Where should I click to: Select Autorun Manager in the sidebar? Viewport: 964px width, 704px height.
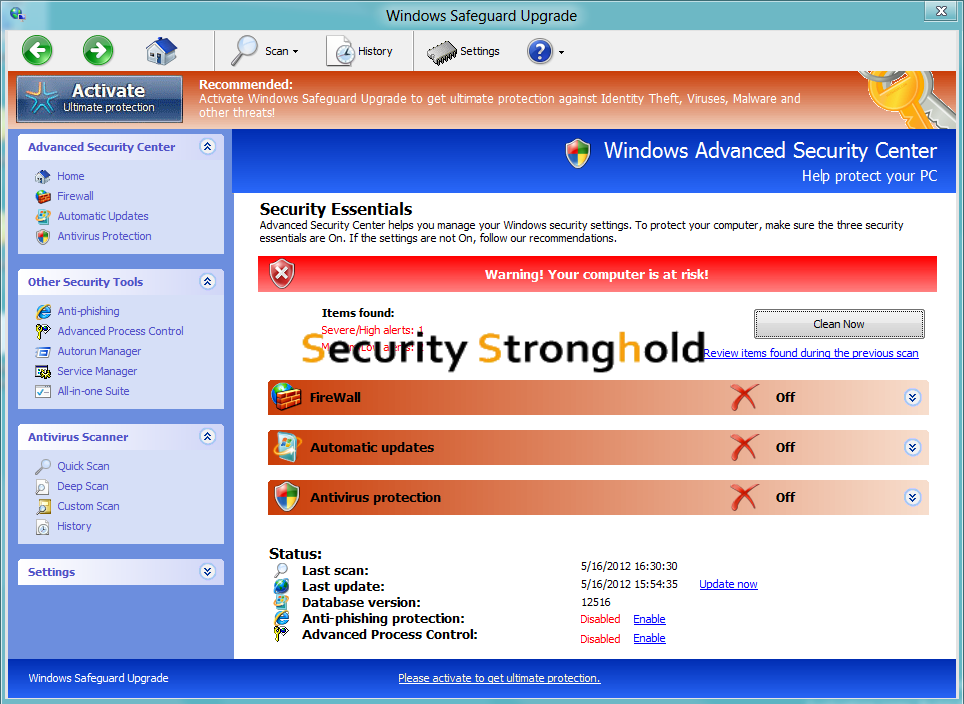point(99,351)
